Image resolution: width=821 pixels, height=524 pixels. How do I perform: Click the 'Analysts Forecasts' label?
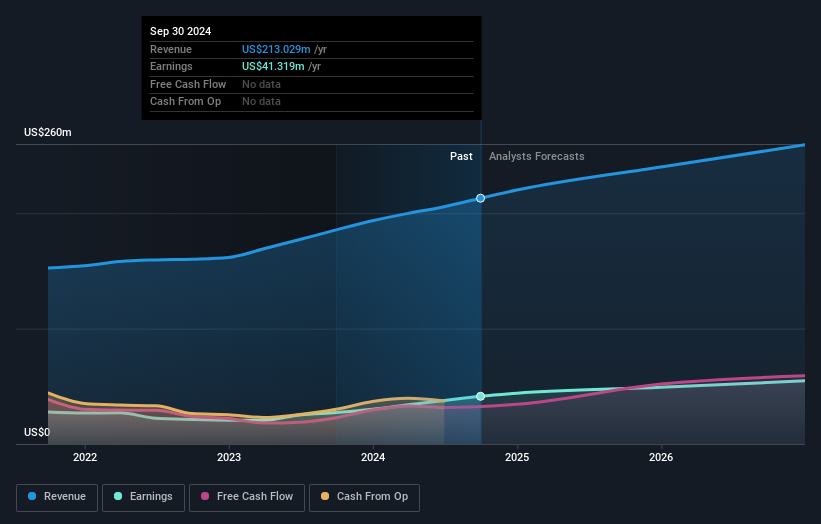point(537,156)
